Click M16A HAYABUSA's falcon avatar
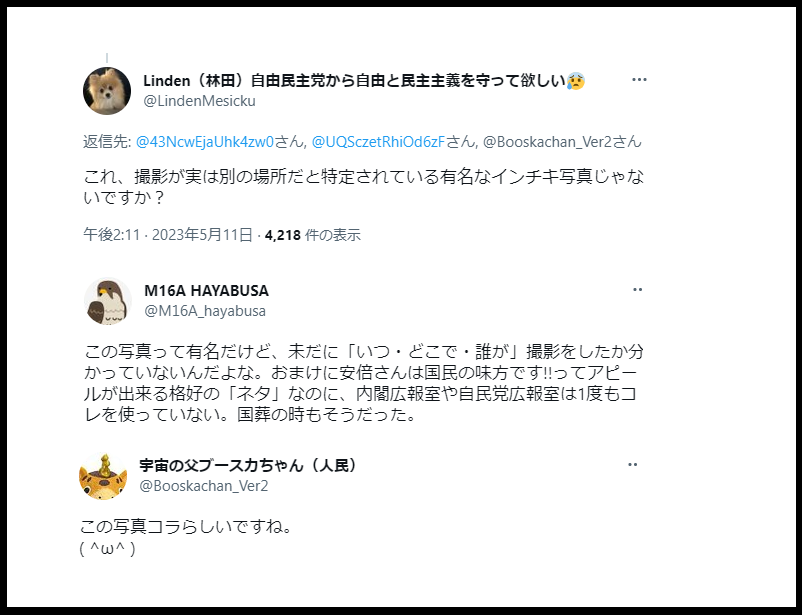This screenshot has height=615, width=802. pyautogui.click(x=107, y=301)
